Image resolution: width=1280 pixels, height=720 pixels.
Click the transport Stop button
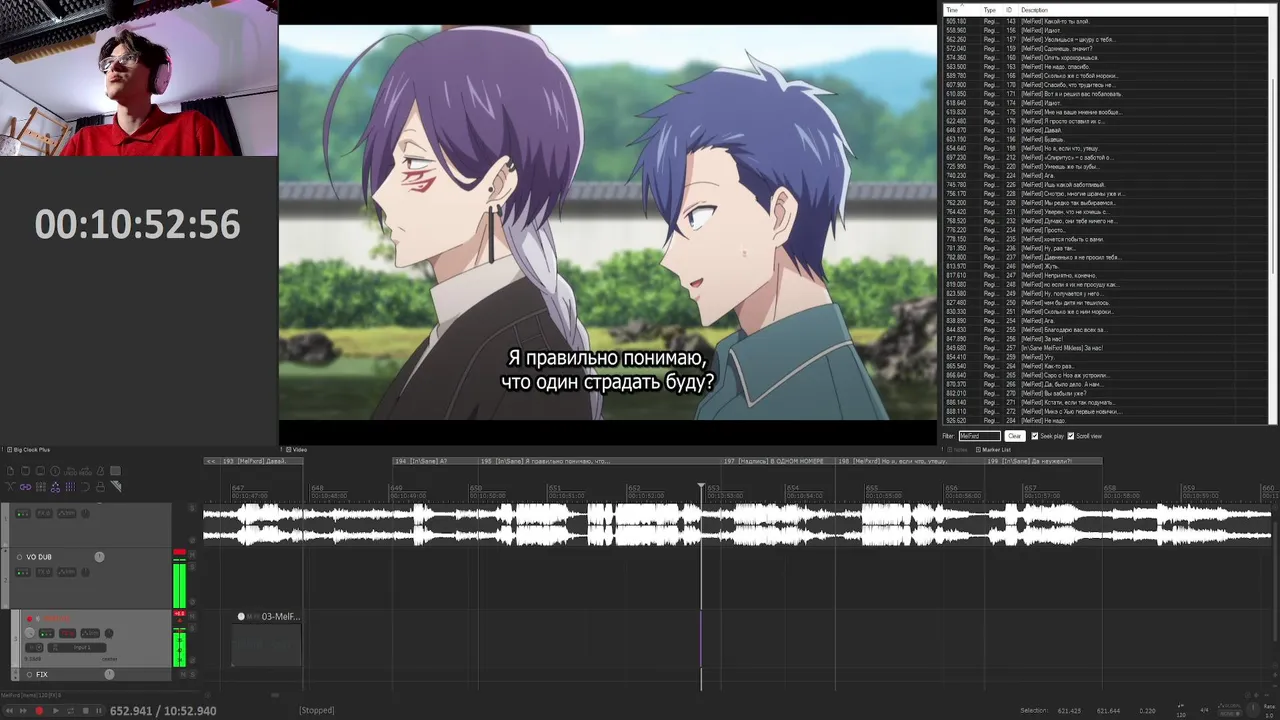click(86, 710)
